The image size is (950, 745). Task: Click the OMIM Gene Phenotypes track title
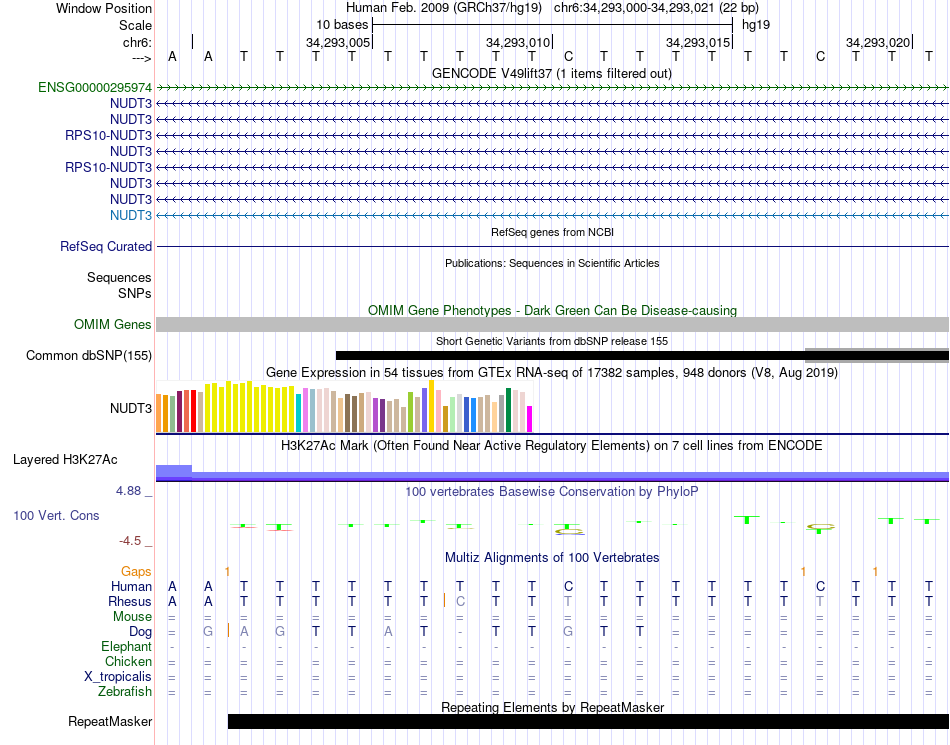coord(552,310)
